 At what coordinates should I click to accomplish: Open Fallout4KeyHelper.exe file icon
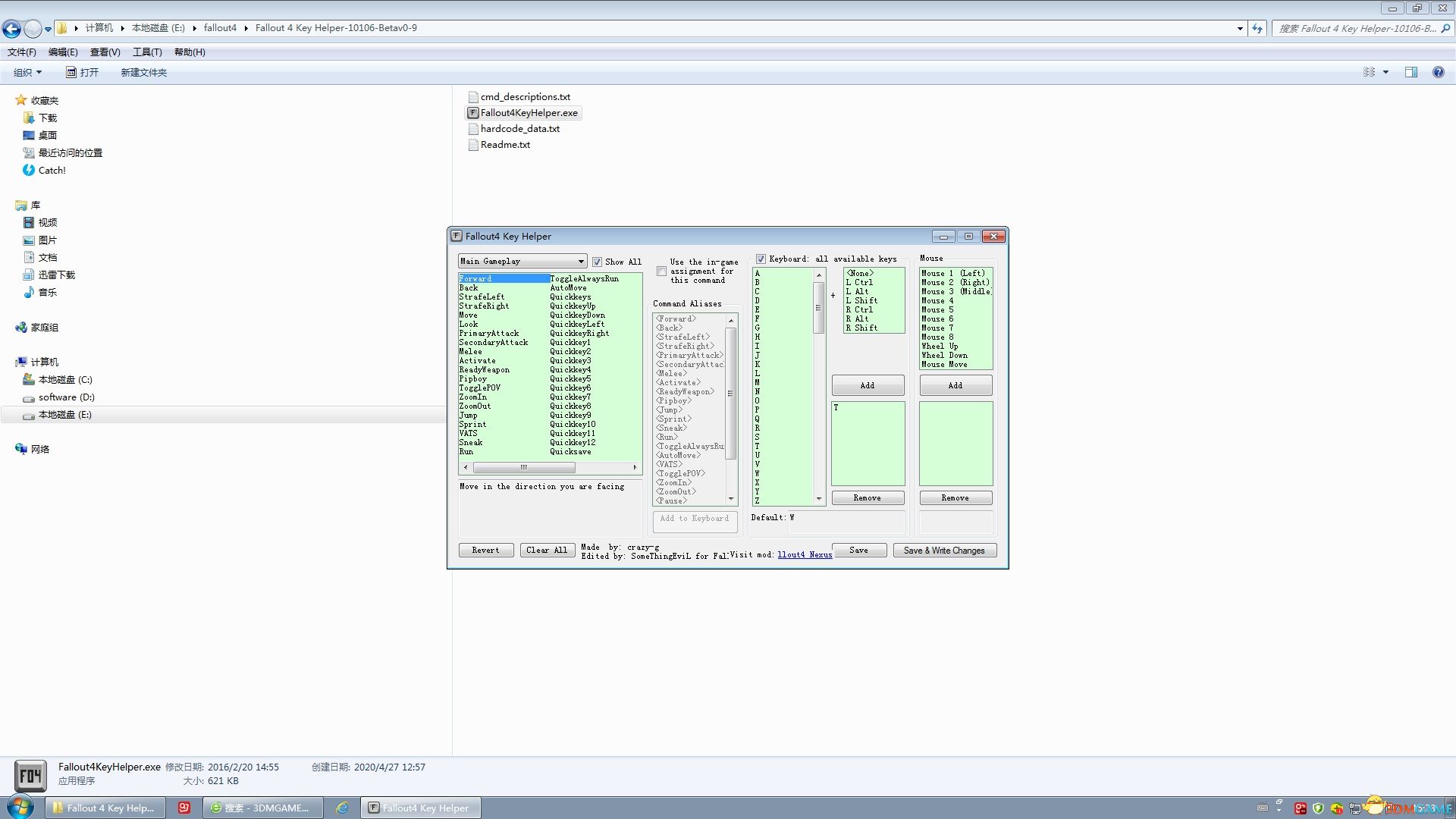[473, 113]
